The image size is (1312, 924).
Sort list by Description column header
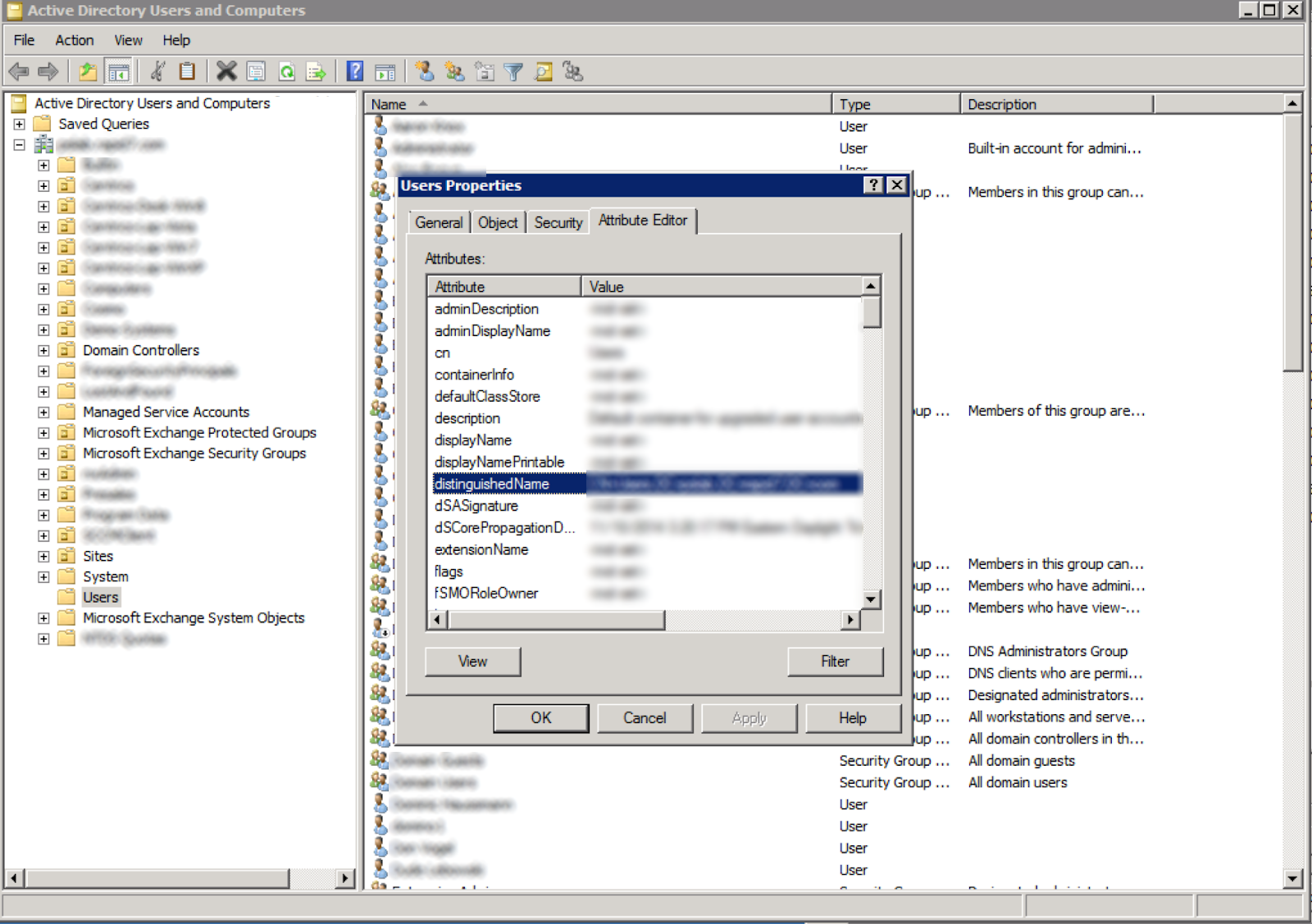click(1057, 104)
